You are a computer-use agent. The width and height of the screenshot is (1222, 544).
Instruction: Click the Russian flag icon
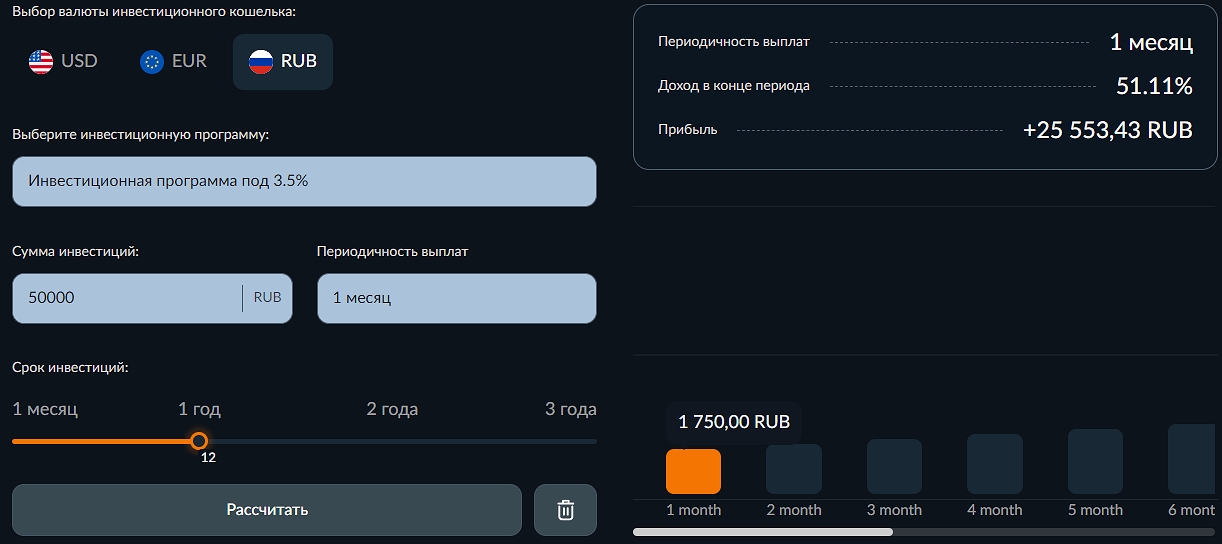point(260,61)
